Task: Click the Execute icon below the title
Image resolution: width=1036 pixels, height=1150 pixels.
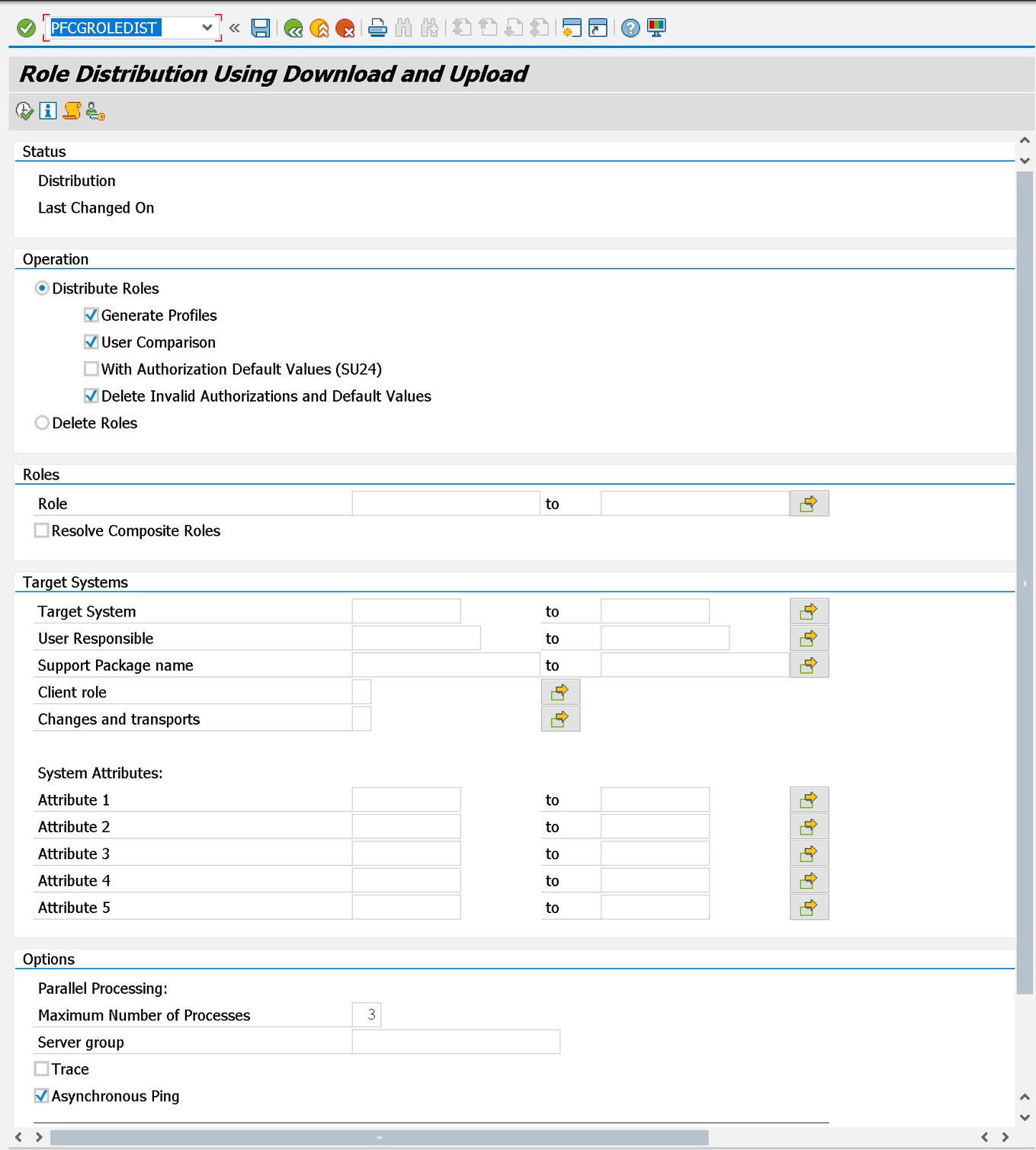Action: tap(24, 111)
